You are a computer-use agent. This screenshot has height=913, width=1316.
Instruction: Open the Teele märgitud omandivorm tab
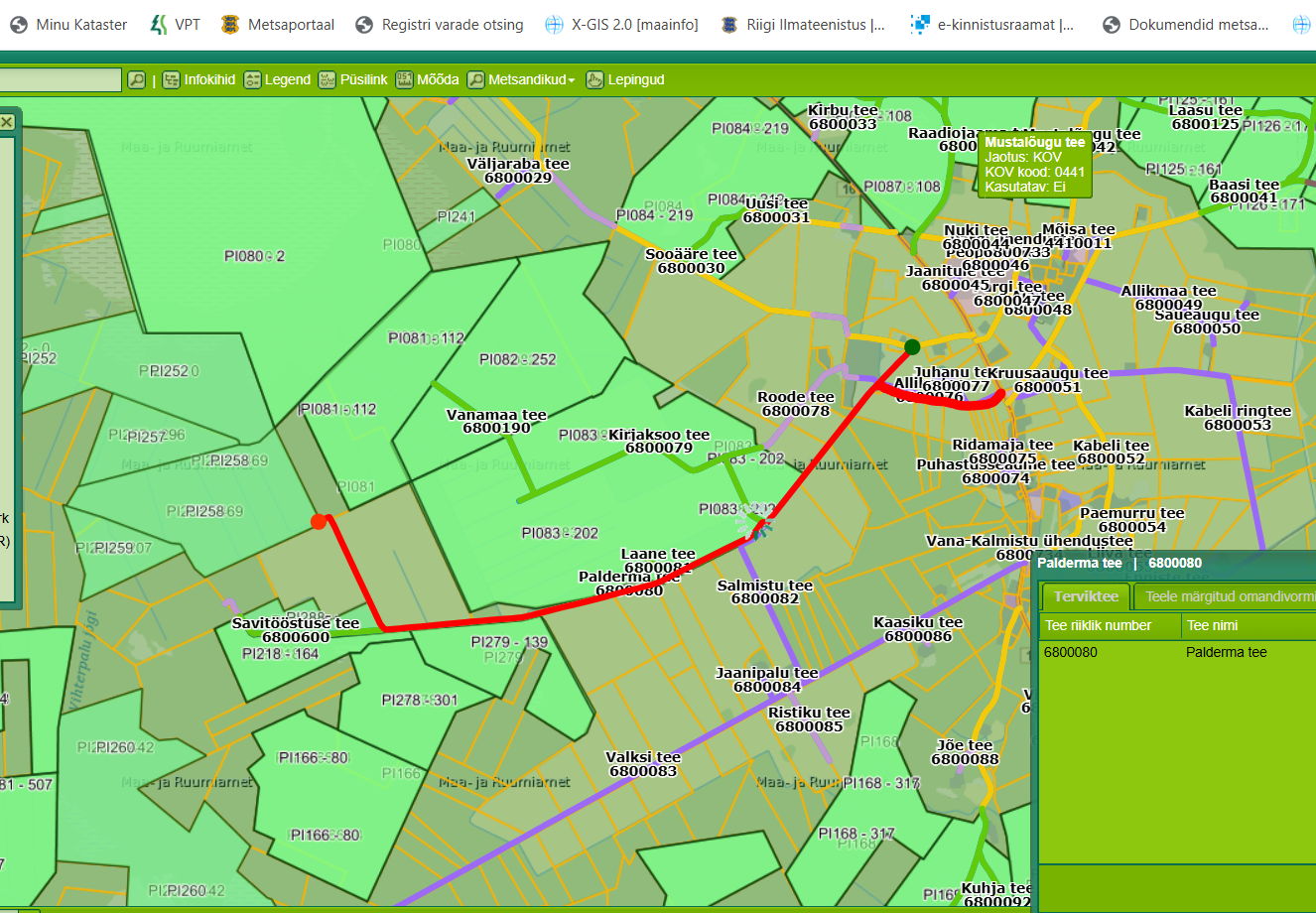1229,596
